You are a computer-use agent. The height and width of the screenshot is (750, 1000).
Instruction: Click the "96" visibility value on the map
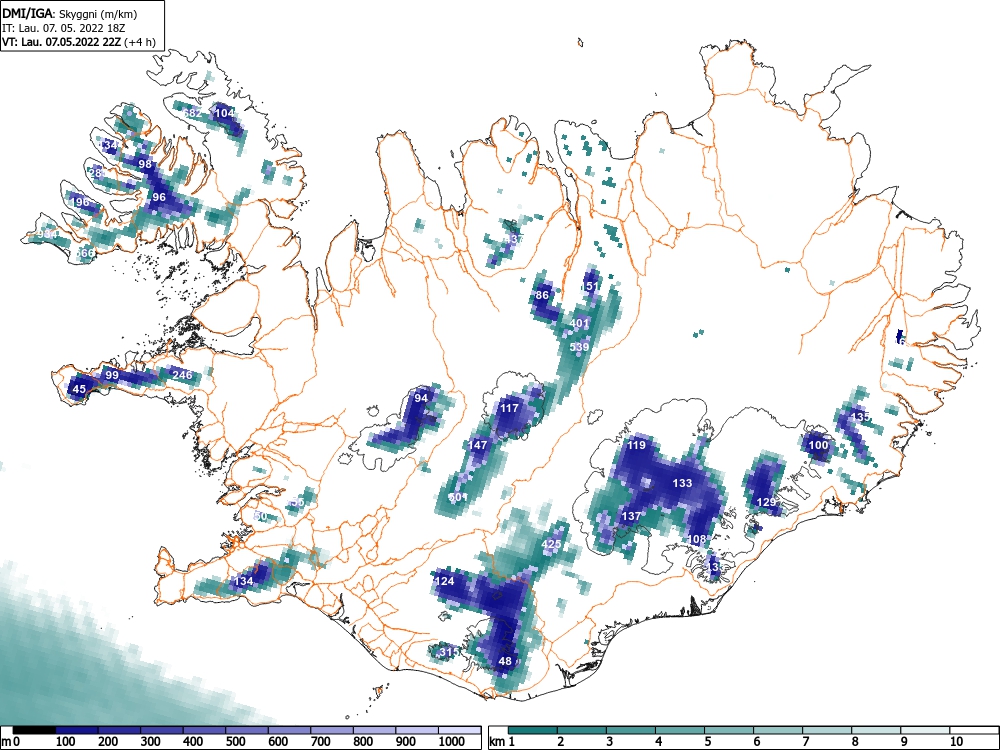tap(159, 197)
